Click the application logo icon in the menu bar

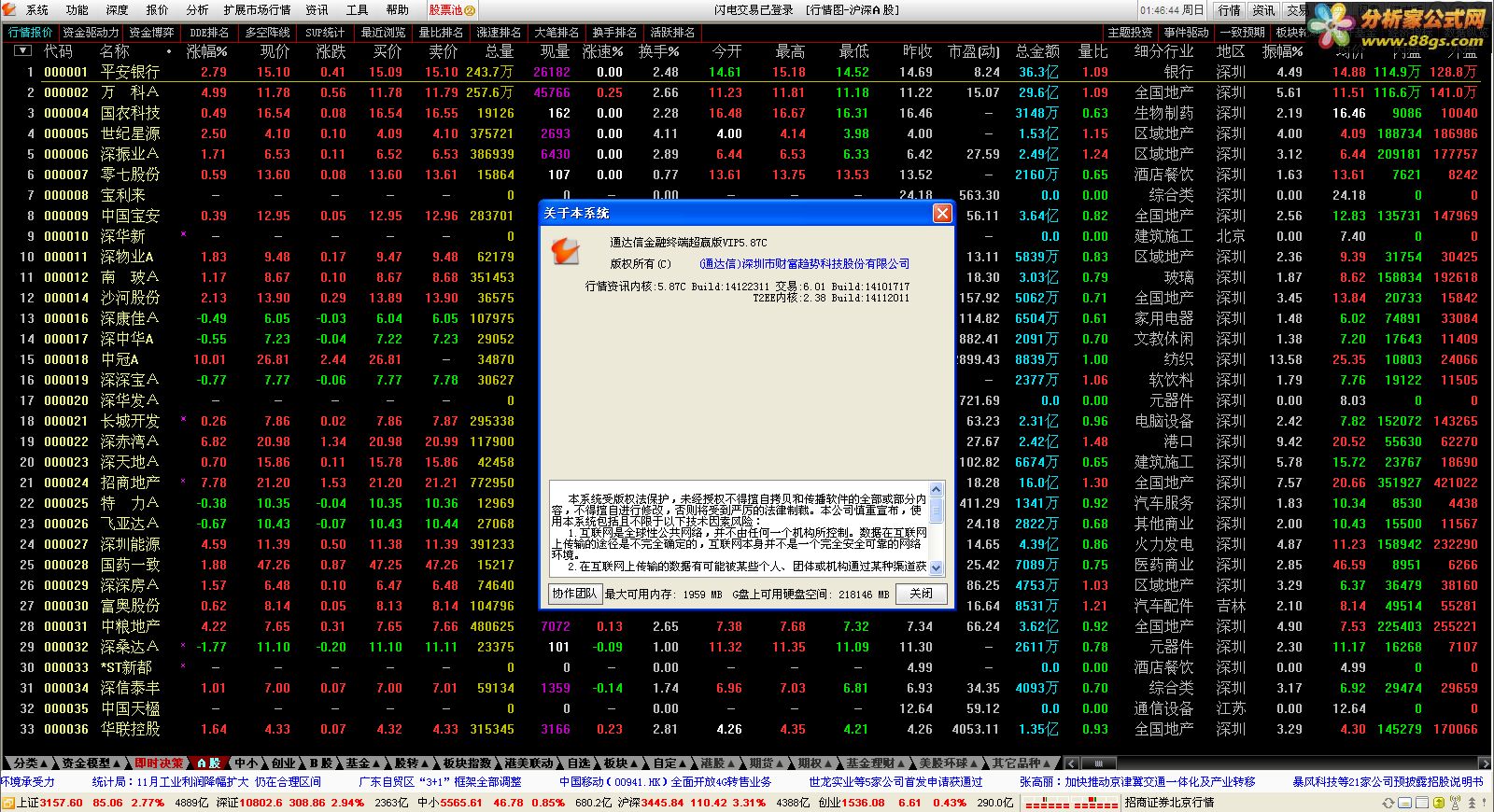[11, 10]
